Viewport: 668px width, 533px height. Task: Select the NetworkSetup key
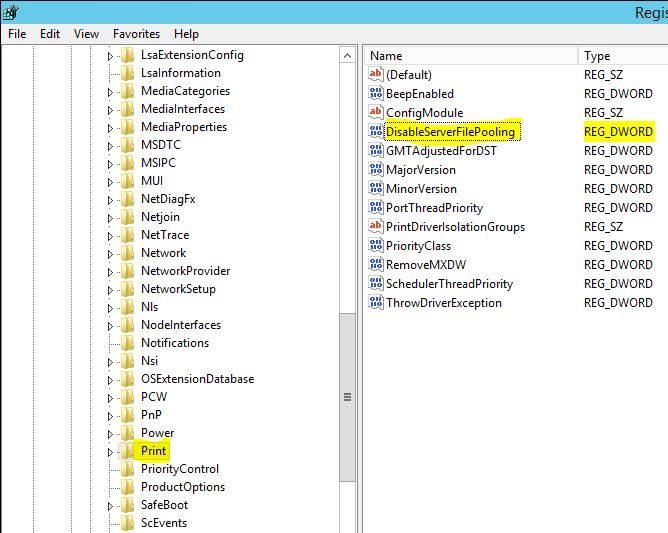pos(178,289)
